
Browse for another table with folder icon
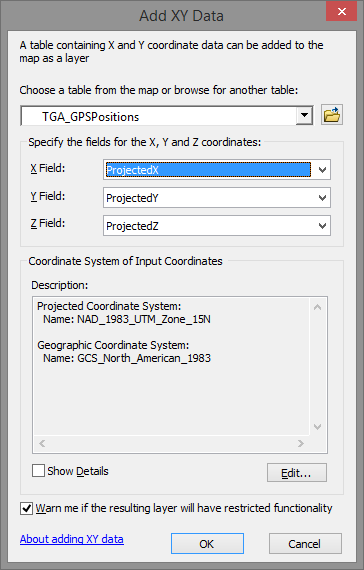tap(332, 115)
